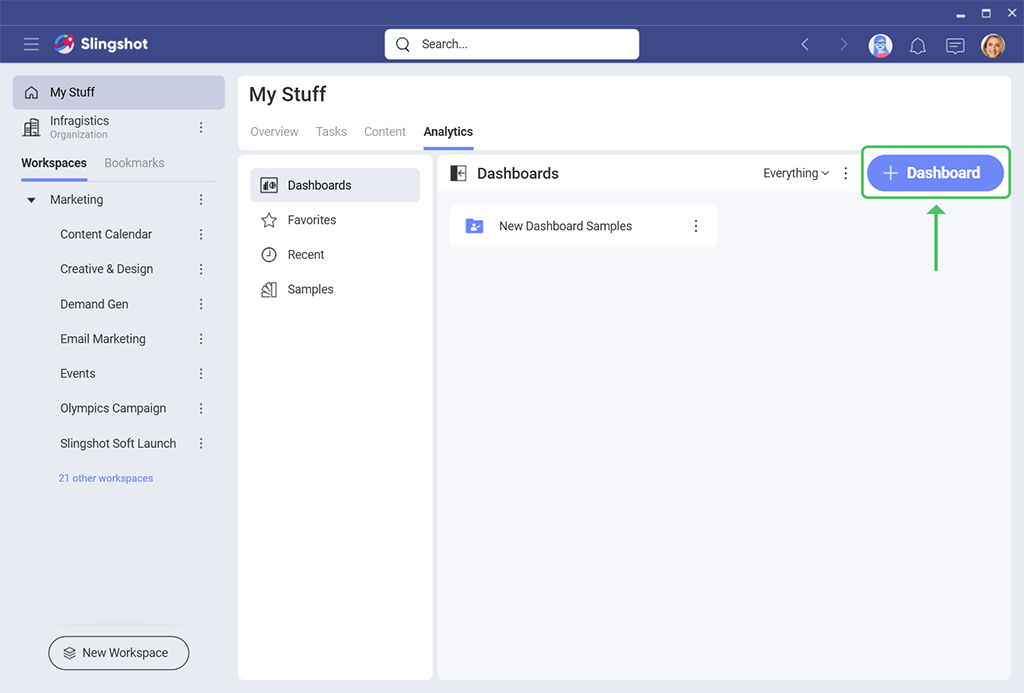Go forward with the right arrow
Image resolution: width=1024 pixels, height=693 pixels.
tap(844, 44)
